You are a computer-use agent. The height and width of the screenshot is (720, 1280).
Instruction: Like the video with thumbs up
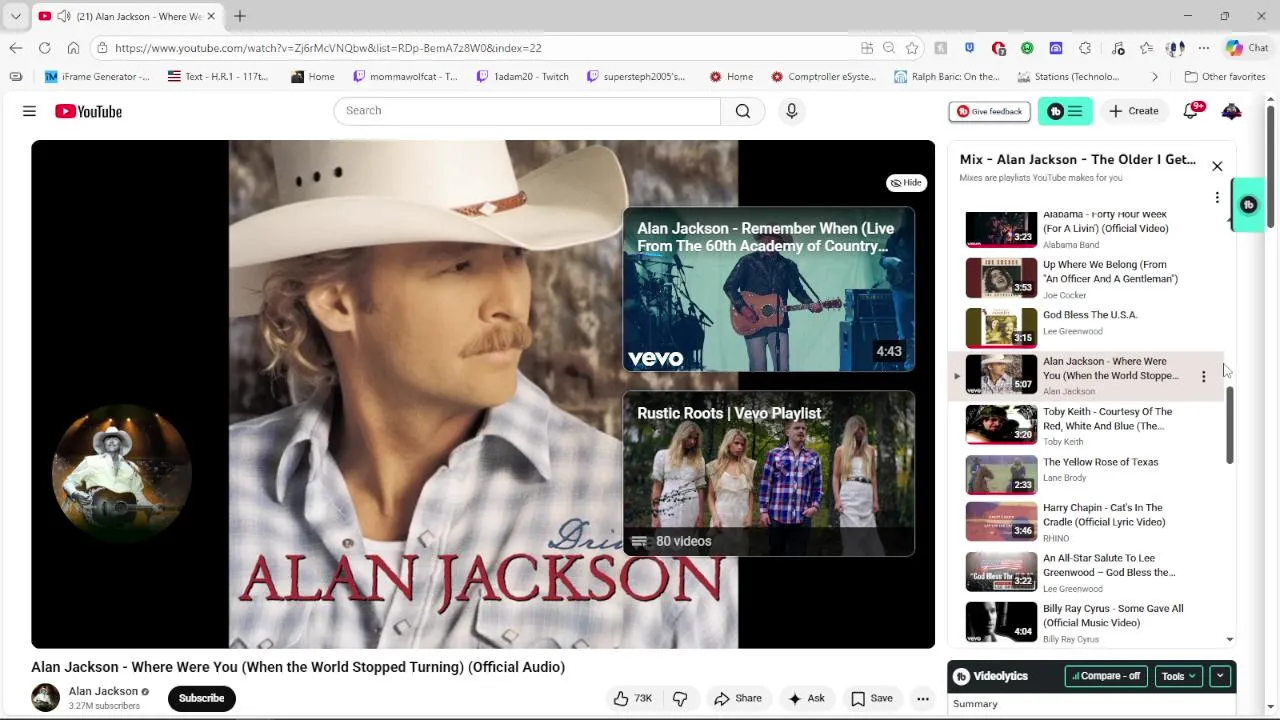(x=632, y=699)
